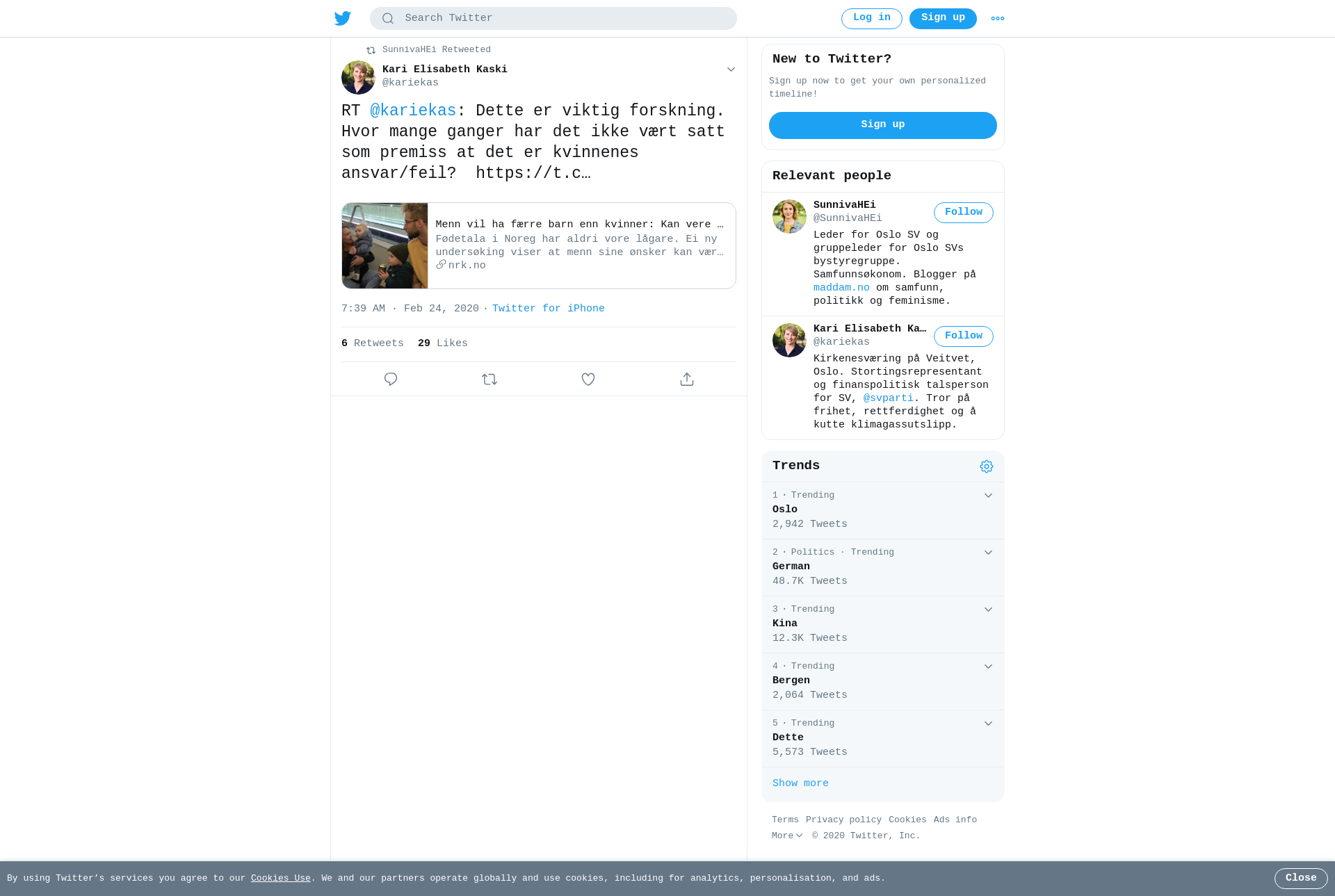Expand the tweet options chevron
This screenshot has height=896, width=1335.
731,70
